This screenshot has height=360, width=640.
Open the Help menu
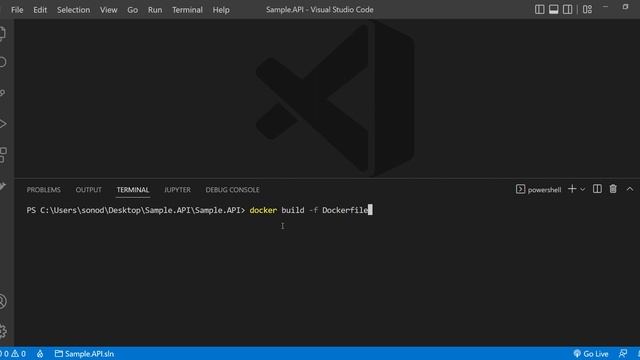pos(221,10)
